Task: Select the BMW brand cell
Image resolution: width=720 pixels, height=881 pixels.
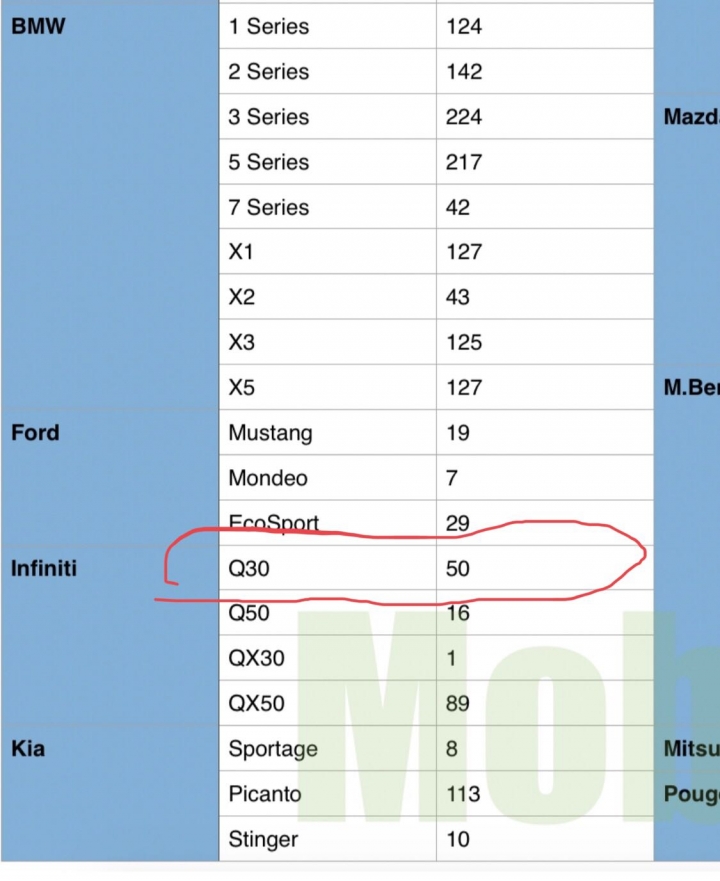Action: point(38,26)
